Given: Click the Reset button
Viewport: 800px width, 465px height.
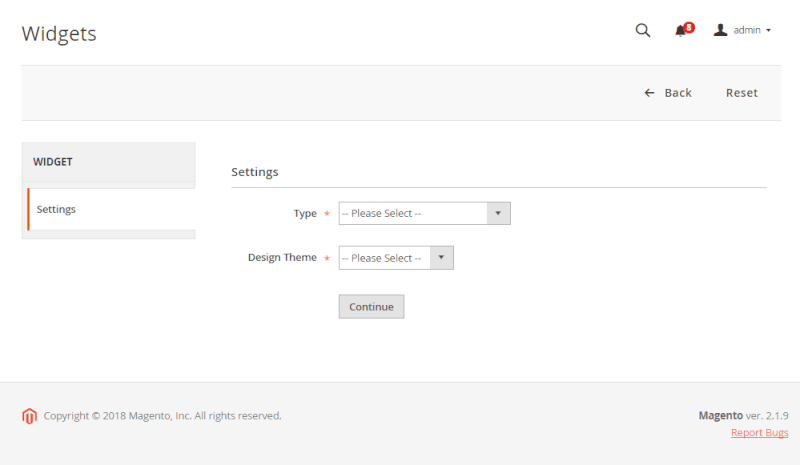Looking at the screenshot, I should (x=742, y=93).
